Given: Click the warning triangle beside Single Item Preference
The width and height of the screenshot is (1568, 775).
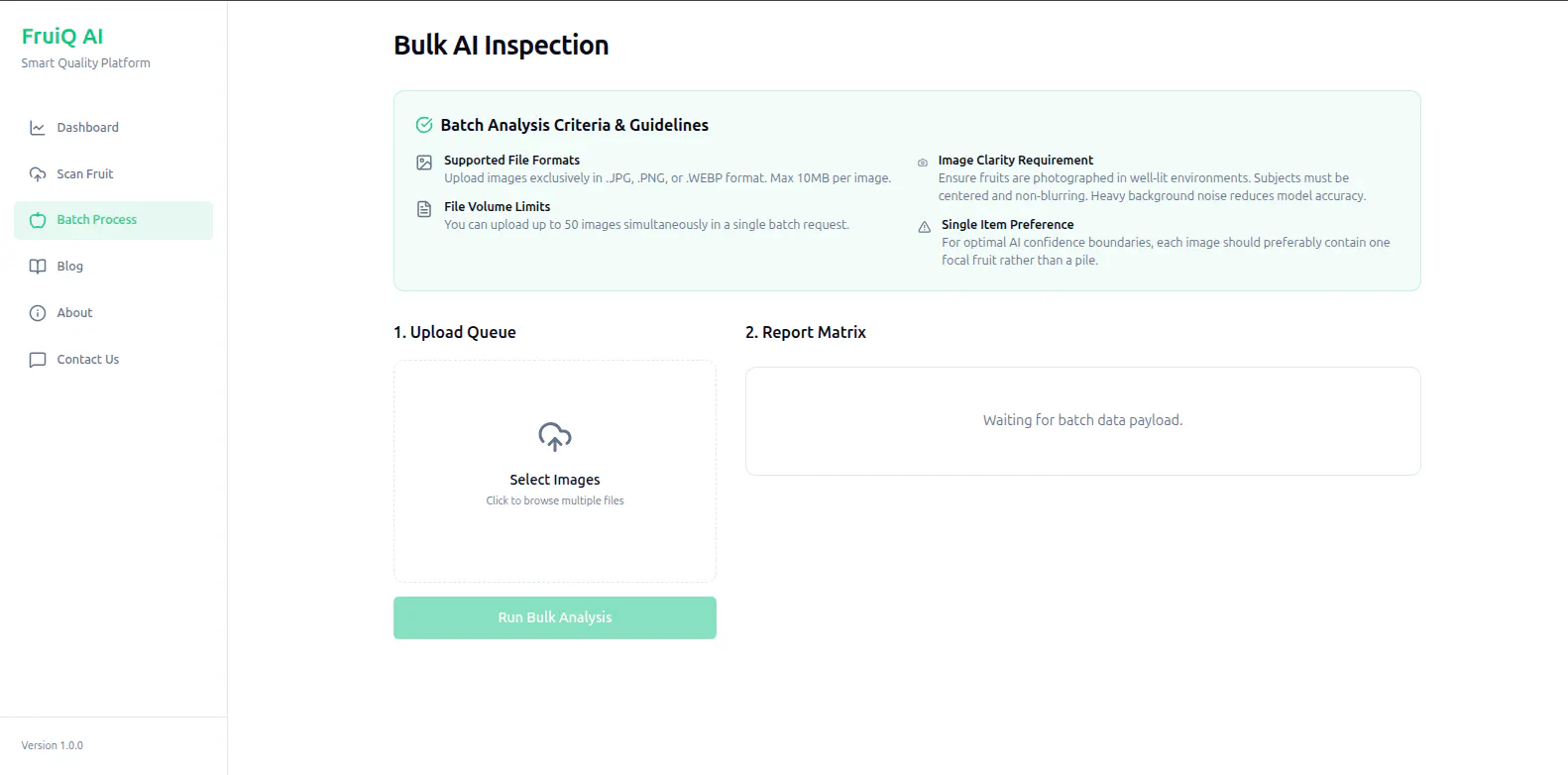Looking at the screenshot, I should click(x=924, y=227).
